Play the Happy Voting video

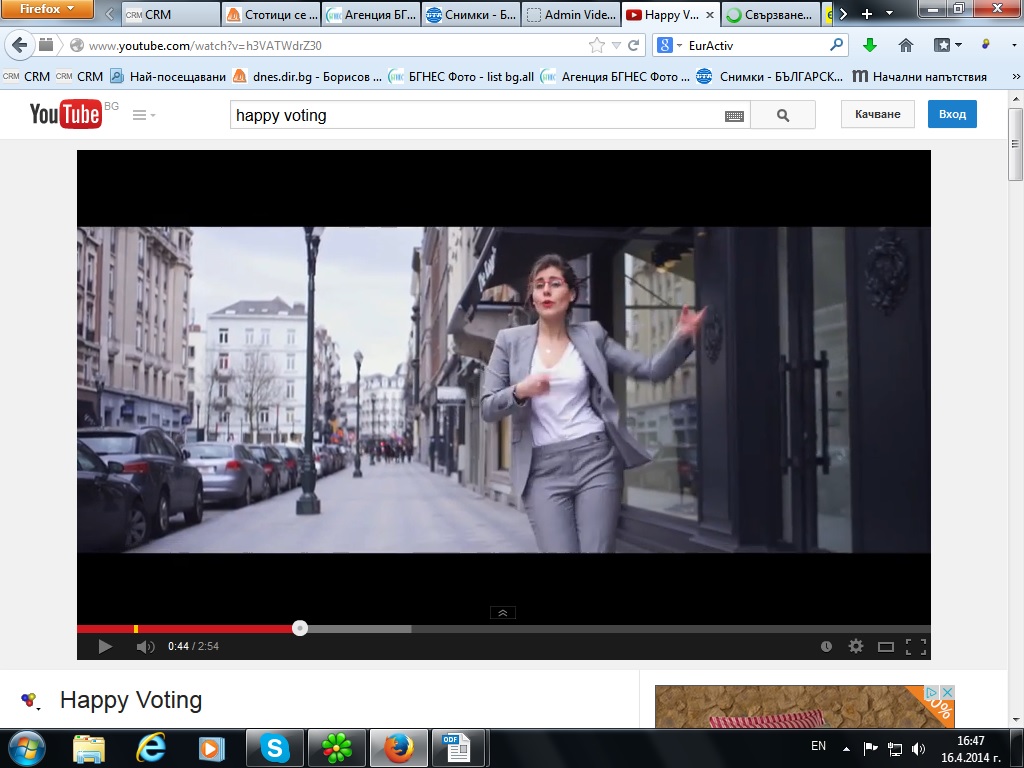[105, 647]
